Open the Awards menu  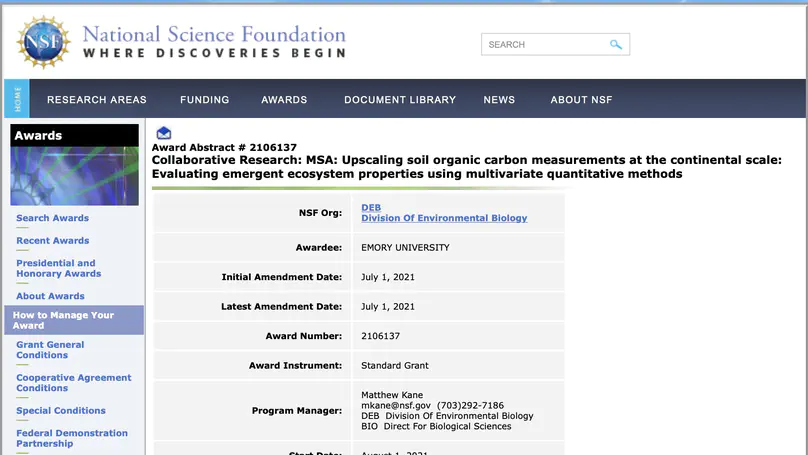pos(284,100)
